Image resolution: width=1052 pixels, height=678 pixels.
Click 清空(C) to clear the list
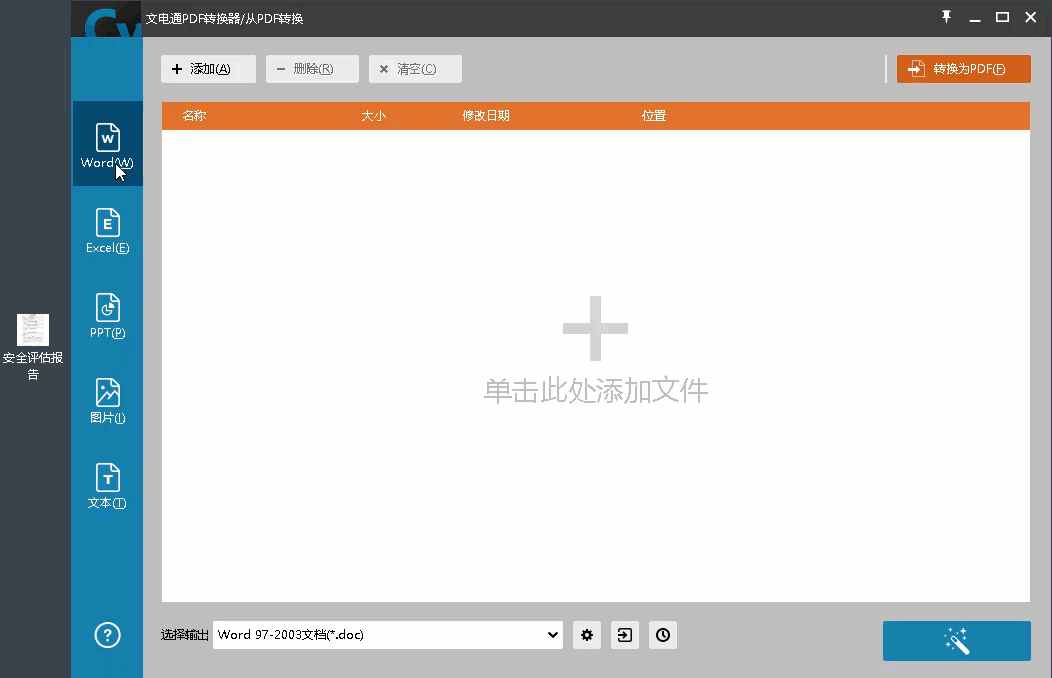tap(415, 69)
